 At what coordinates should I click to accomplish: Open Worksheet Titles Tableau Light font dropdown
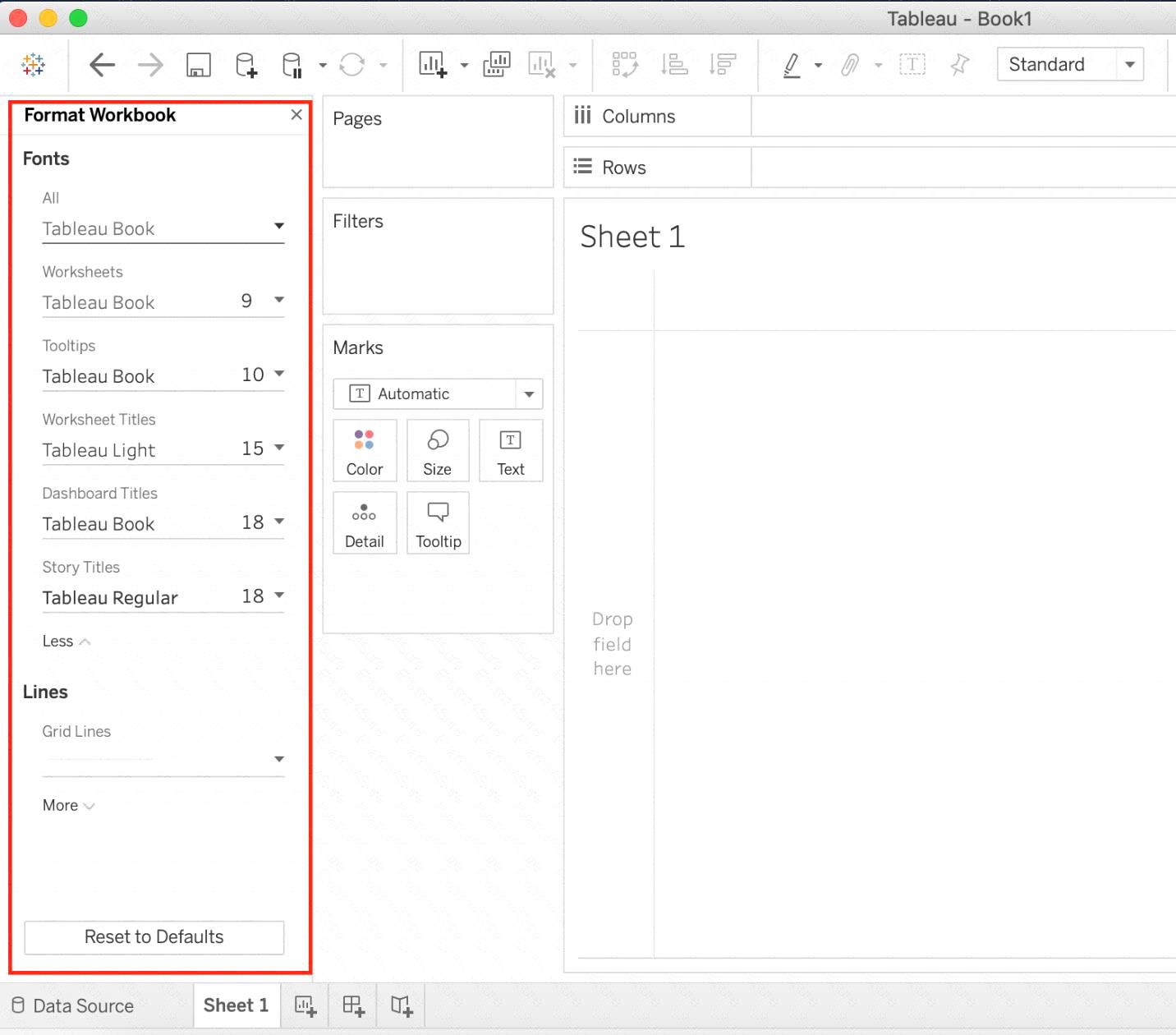click(163, 449)
